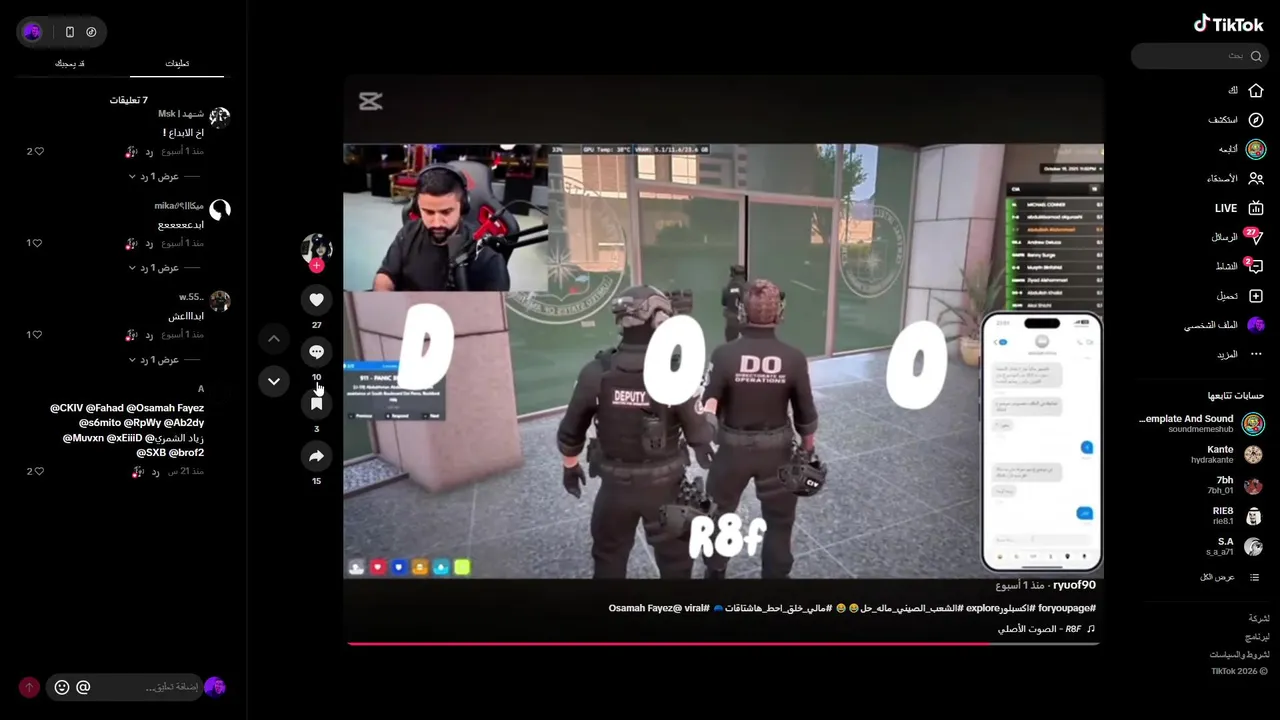Click the Upload (تحميل) plus icon
Screen dimensions: 1280x720
[1256, 296]
